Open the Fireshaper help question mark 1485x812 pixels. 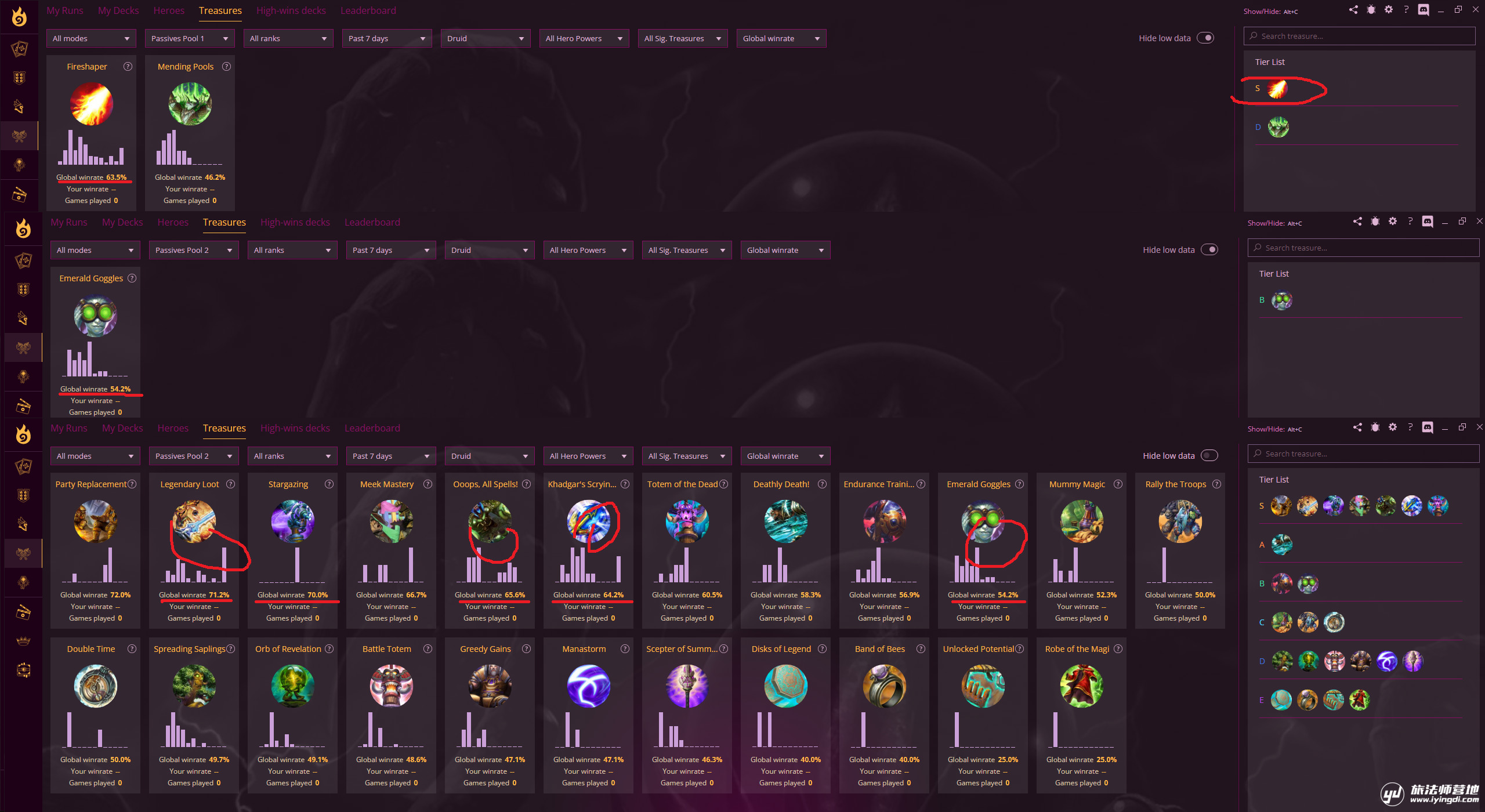[x=128, y=67]
